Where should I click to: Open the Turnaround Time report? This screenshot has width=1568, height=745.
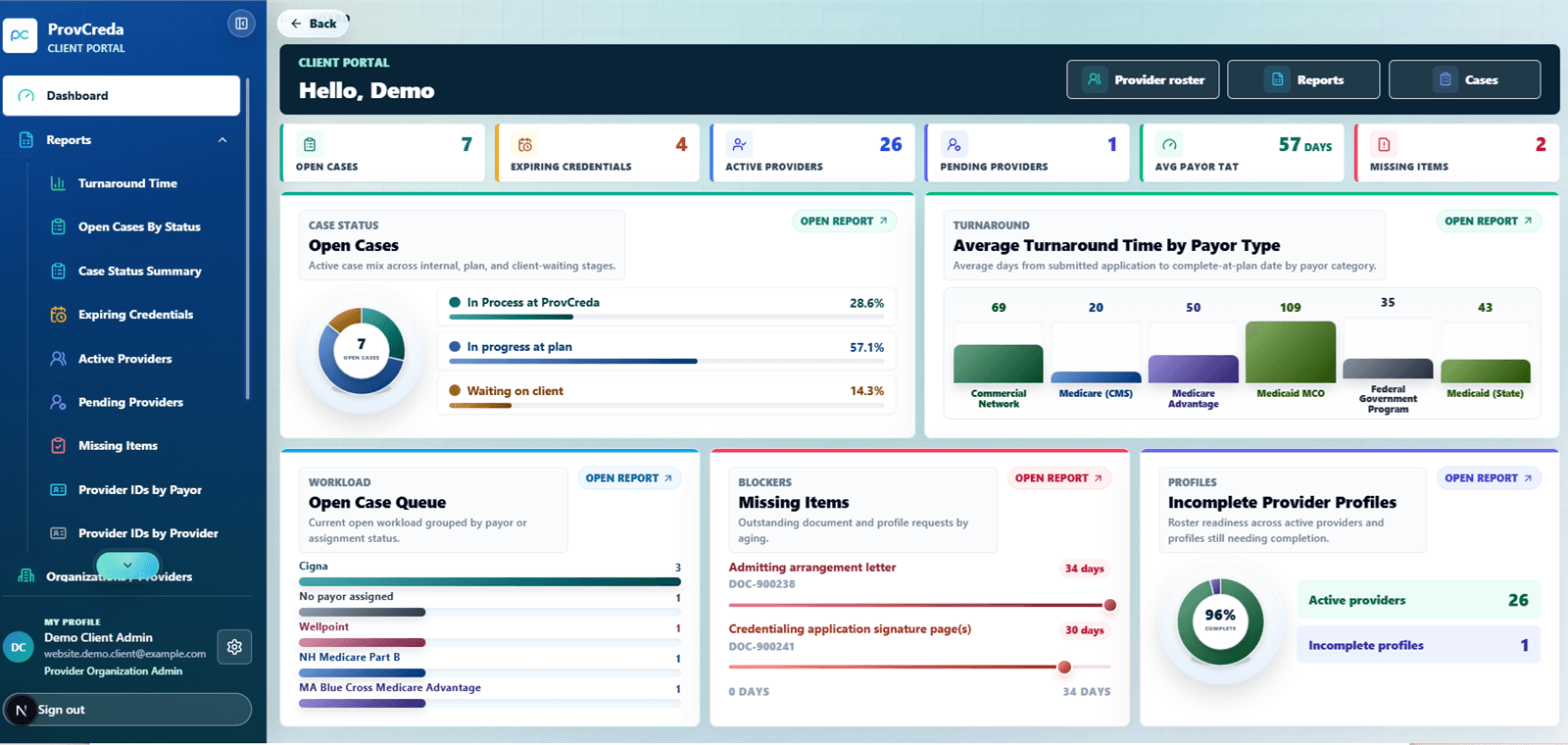pos(127,183)
